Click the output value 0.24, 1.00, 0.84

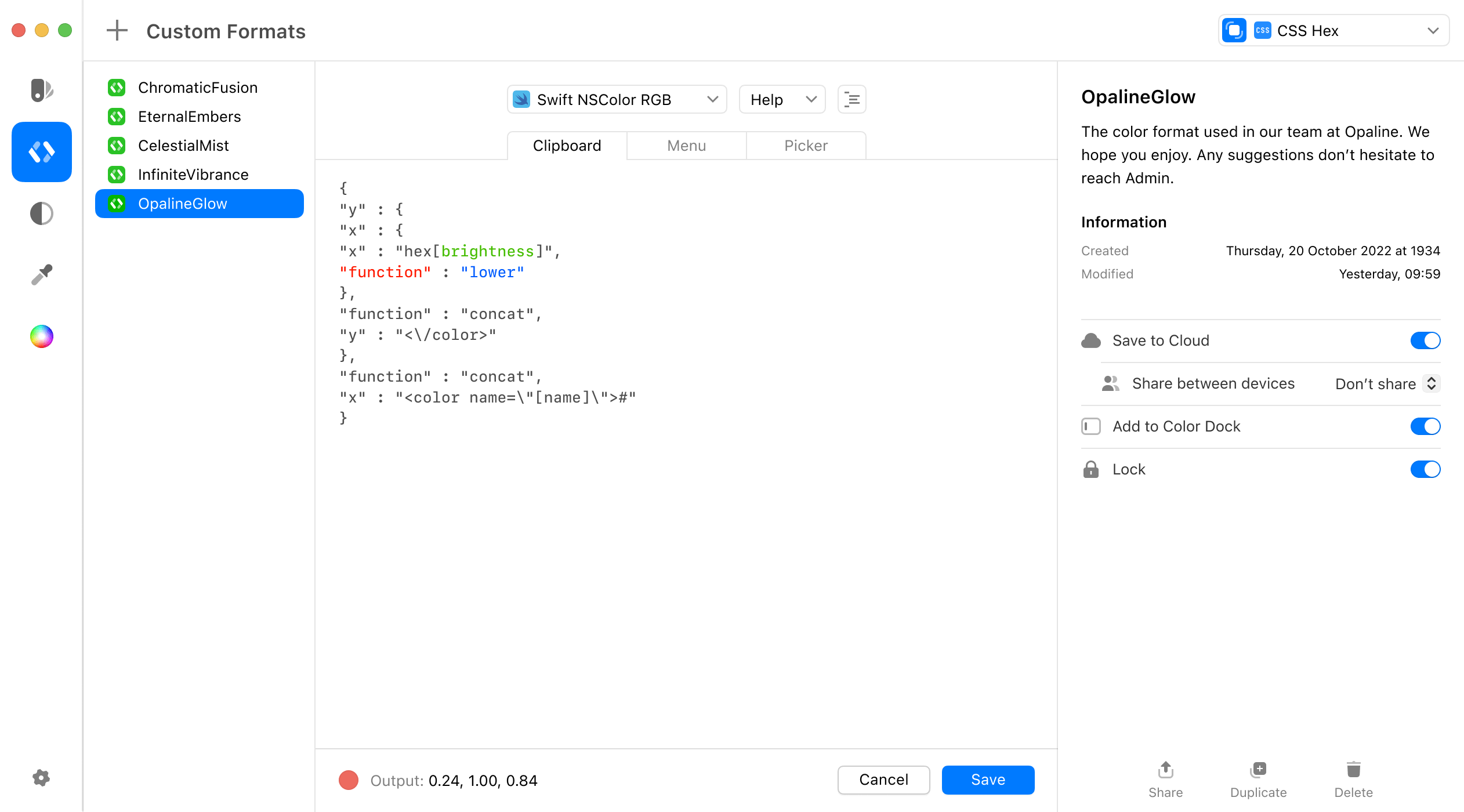(x=483, y=781)
